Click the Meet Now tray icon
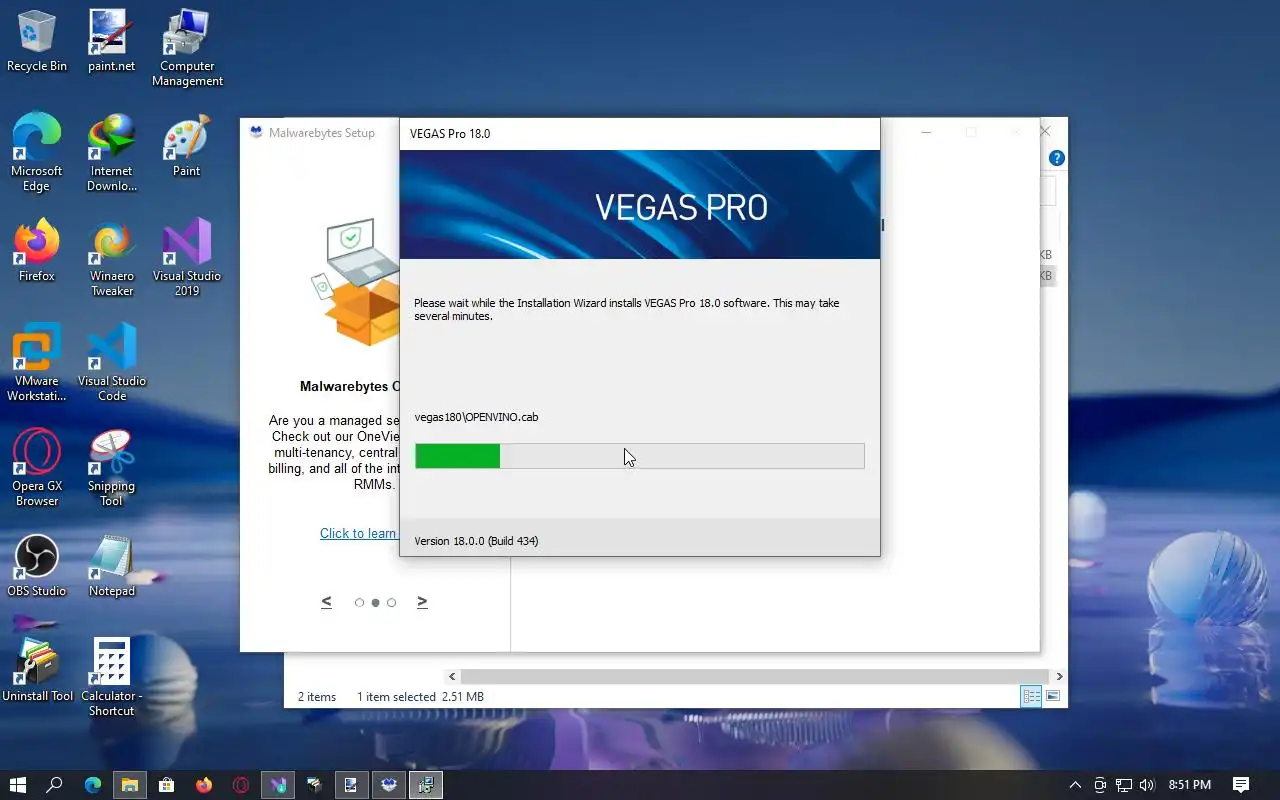 point(1100,785)
